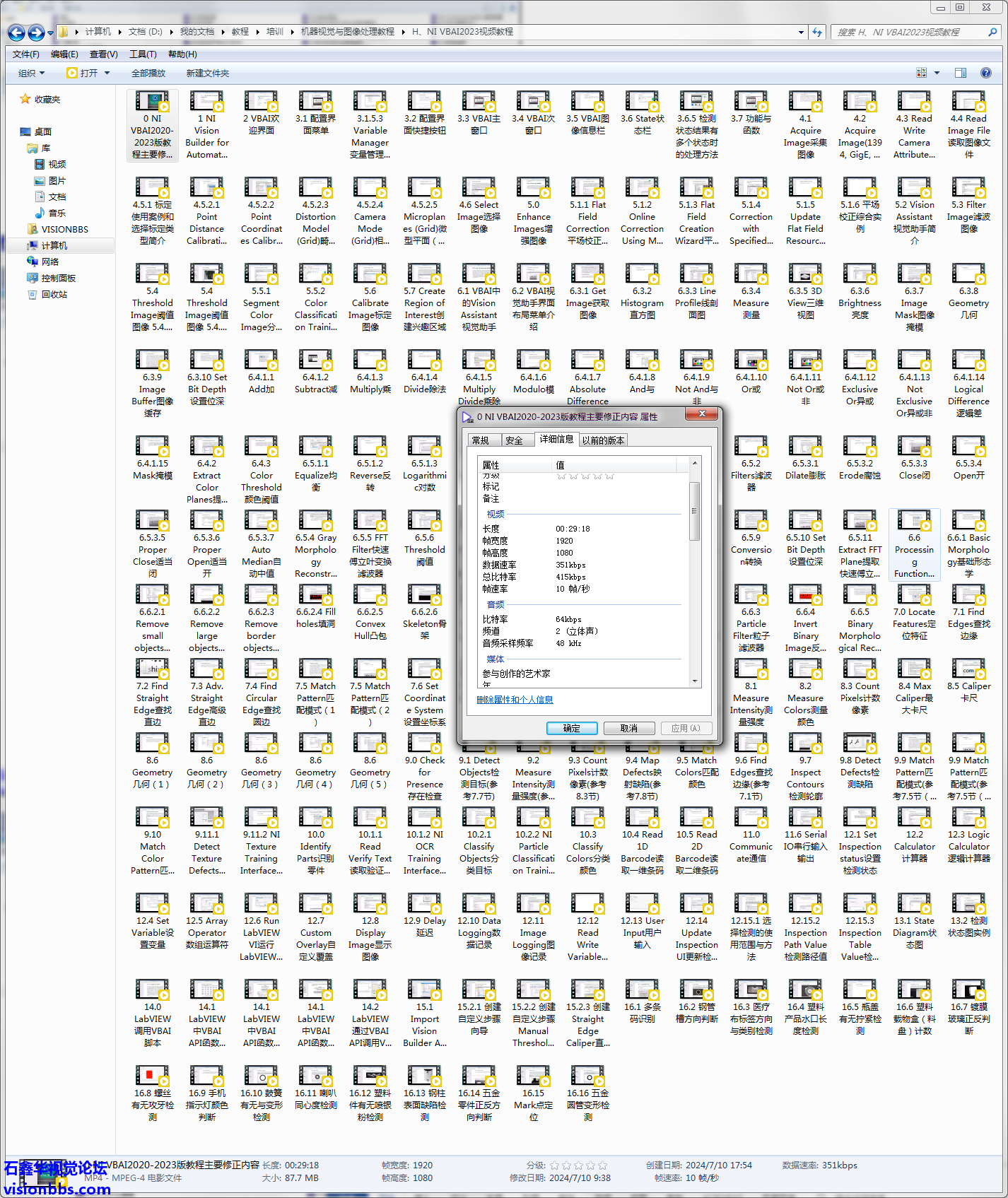Image resolution: width=1008 pixels, height=1198 pixels.
Task: Click 文档 (D:) in address breadcrumb
Action: [x=146, y=31]
